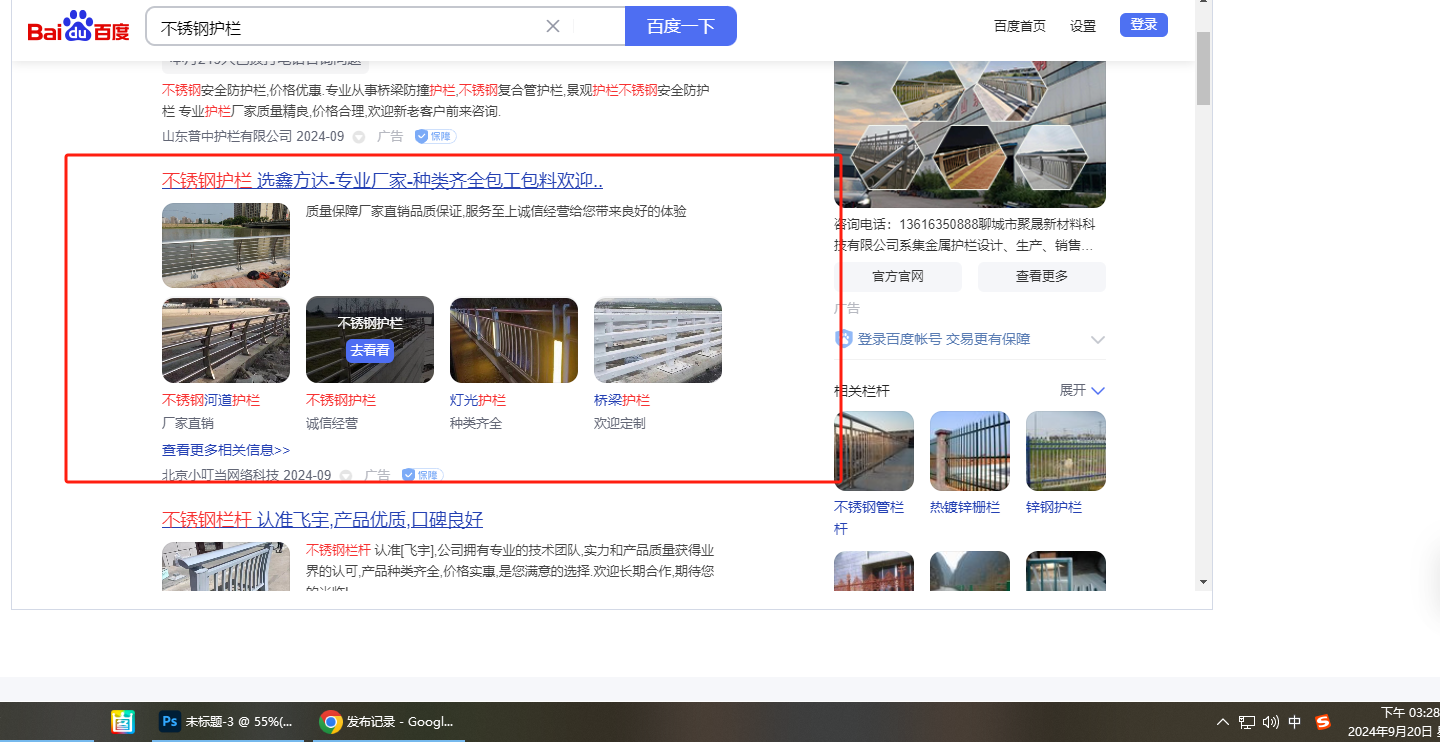Go to 百度首页
Image resolution: width=1440 pixels, height=742 pixels.
(1019, 26)
